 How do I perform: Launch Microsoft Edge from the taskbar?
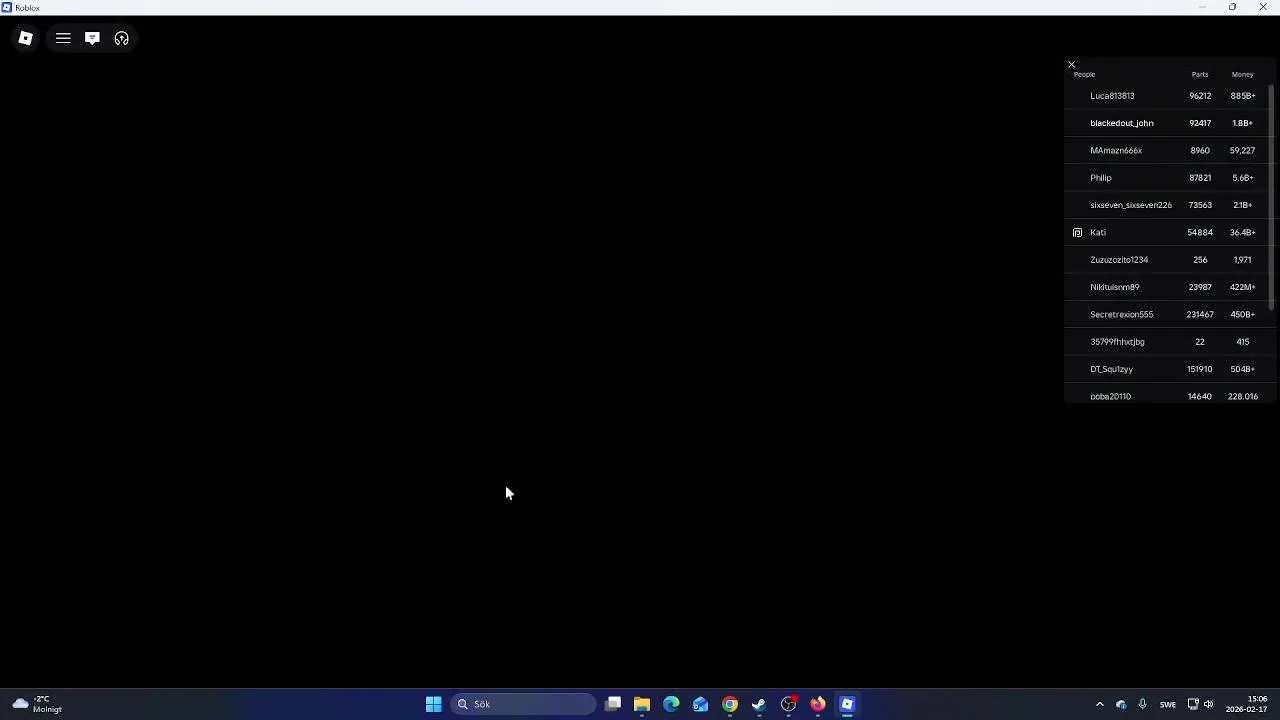tap(671, 704)
